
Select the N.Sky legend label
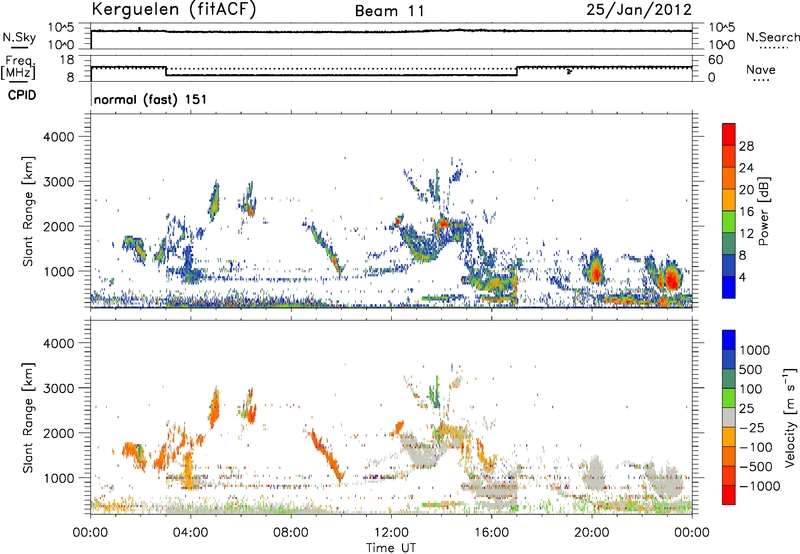click(x=19, y=37)
